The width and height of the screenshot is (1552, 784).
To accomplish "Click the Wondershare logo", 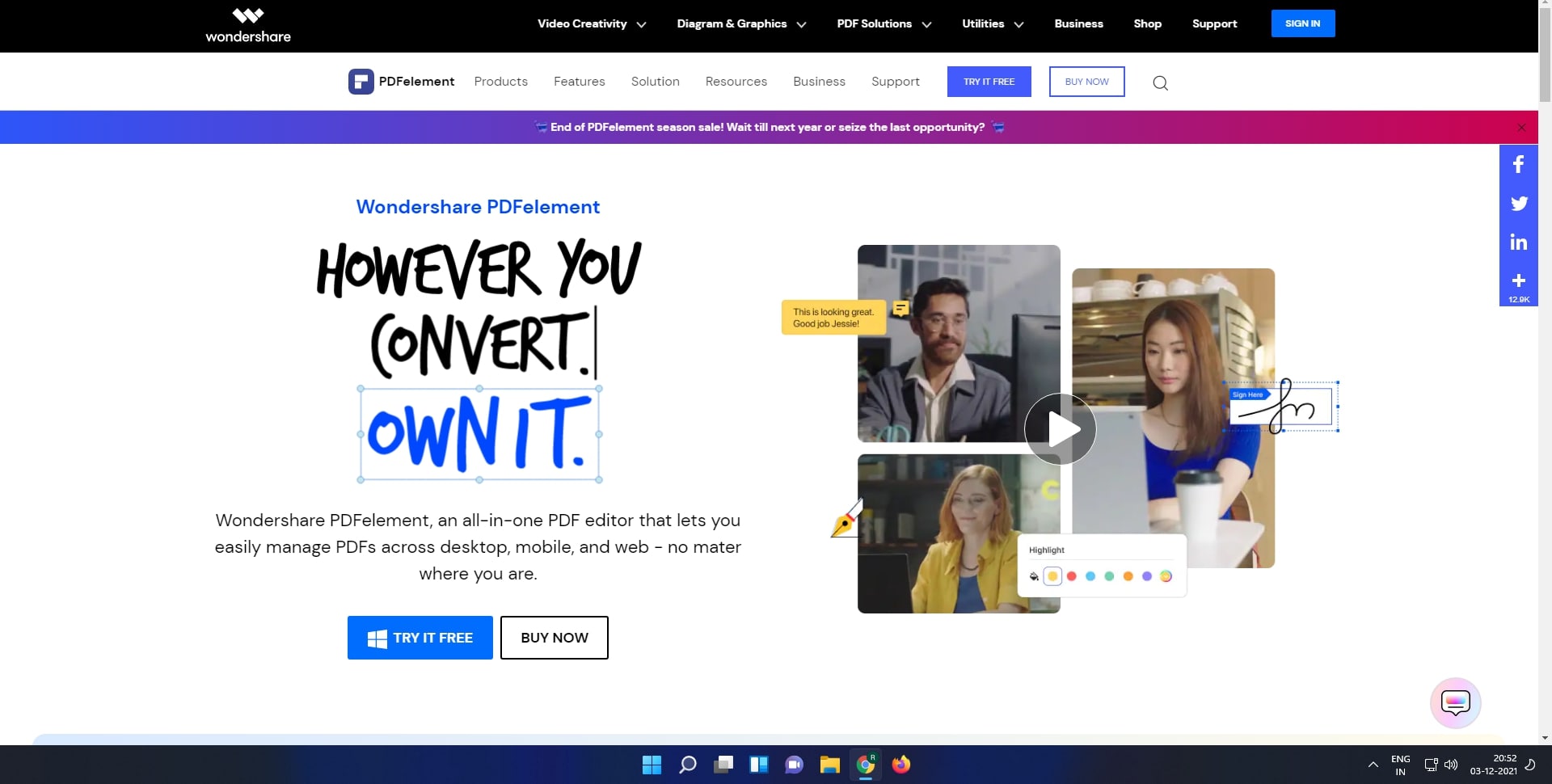I will 248,25.
